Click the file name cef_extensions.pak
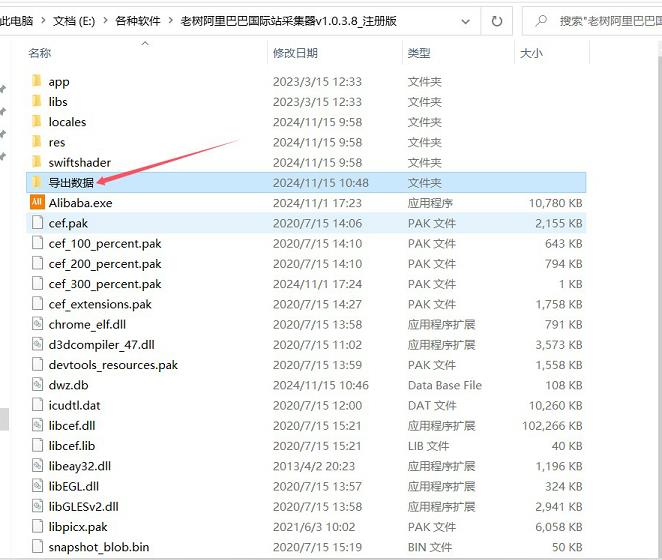 (100, 304)
